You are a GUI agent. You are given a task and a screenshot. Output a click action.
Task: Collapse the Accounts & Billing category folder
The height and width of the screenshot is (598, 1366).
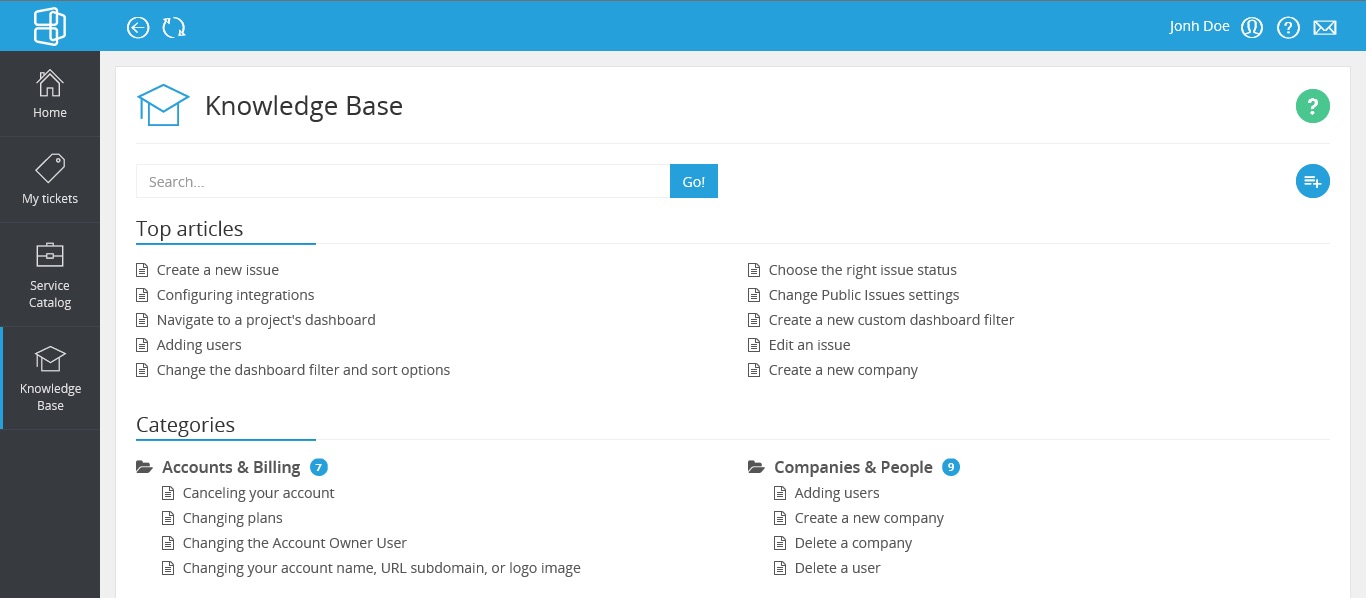[x=145, y=467]
